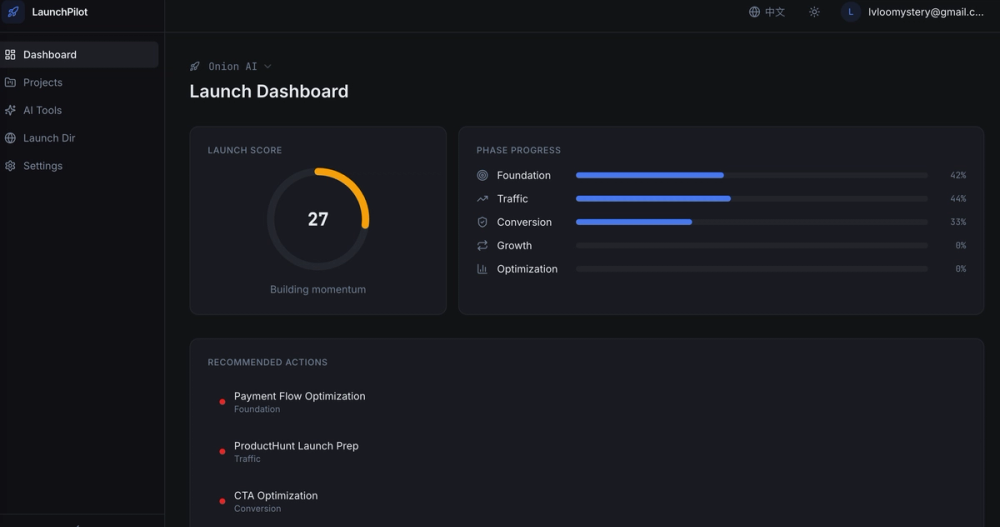Click the Foundation progress bar
Screen dimensions: 1000x527
coord(751,175)
